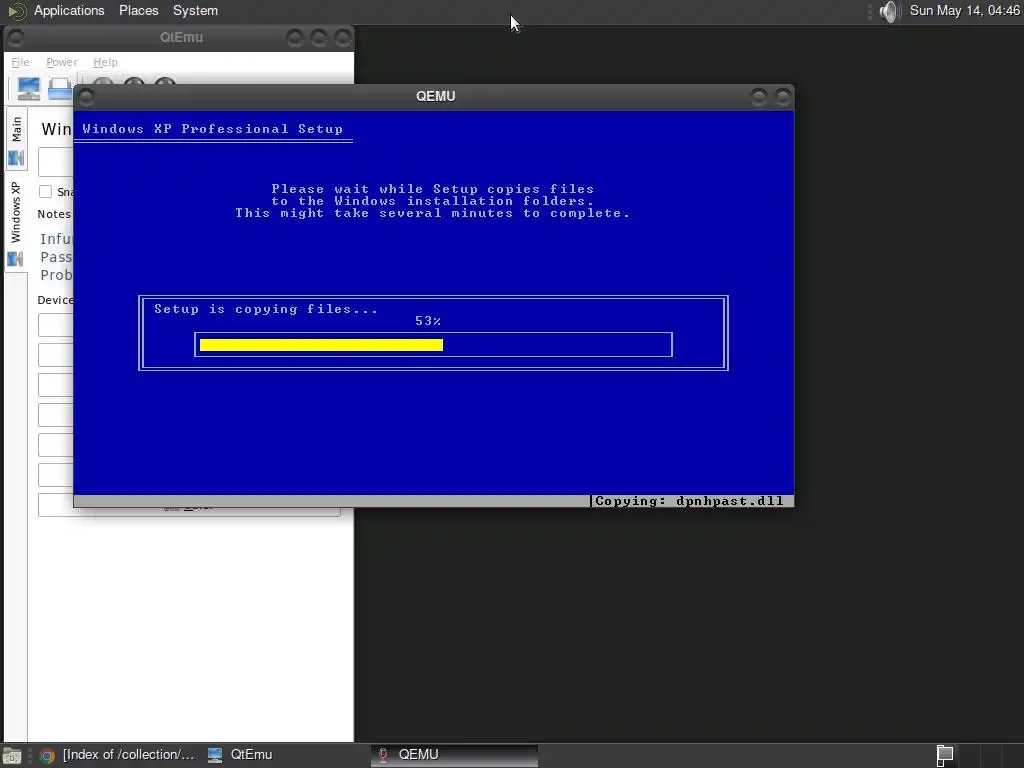
Task: Open the Power menu in QtEmu
Action: coord(61,62)
